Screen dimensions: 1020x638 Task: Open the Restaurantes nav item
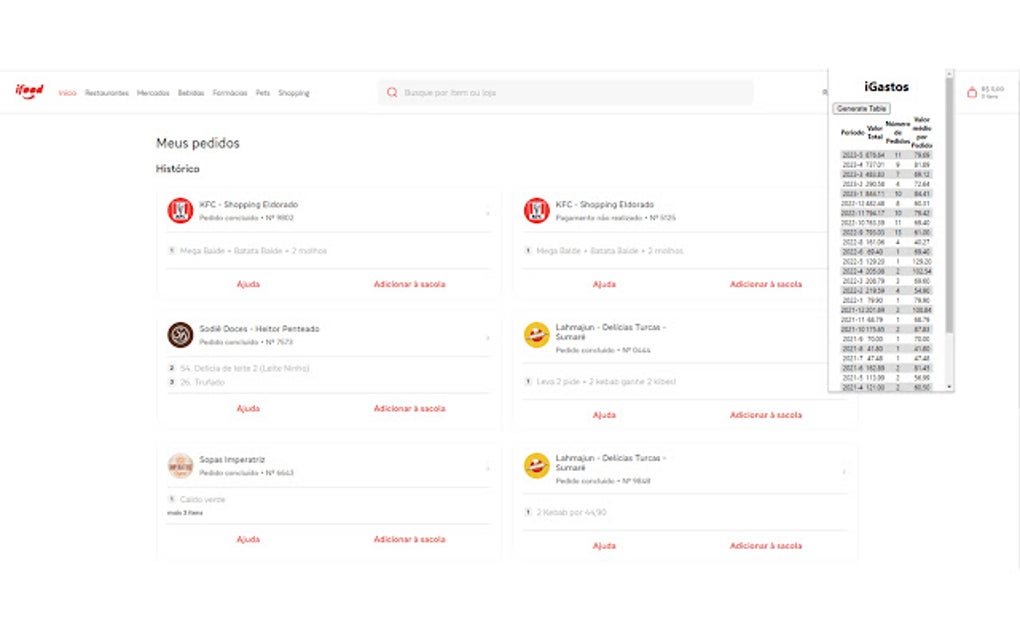tap(107, 93)
